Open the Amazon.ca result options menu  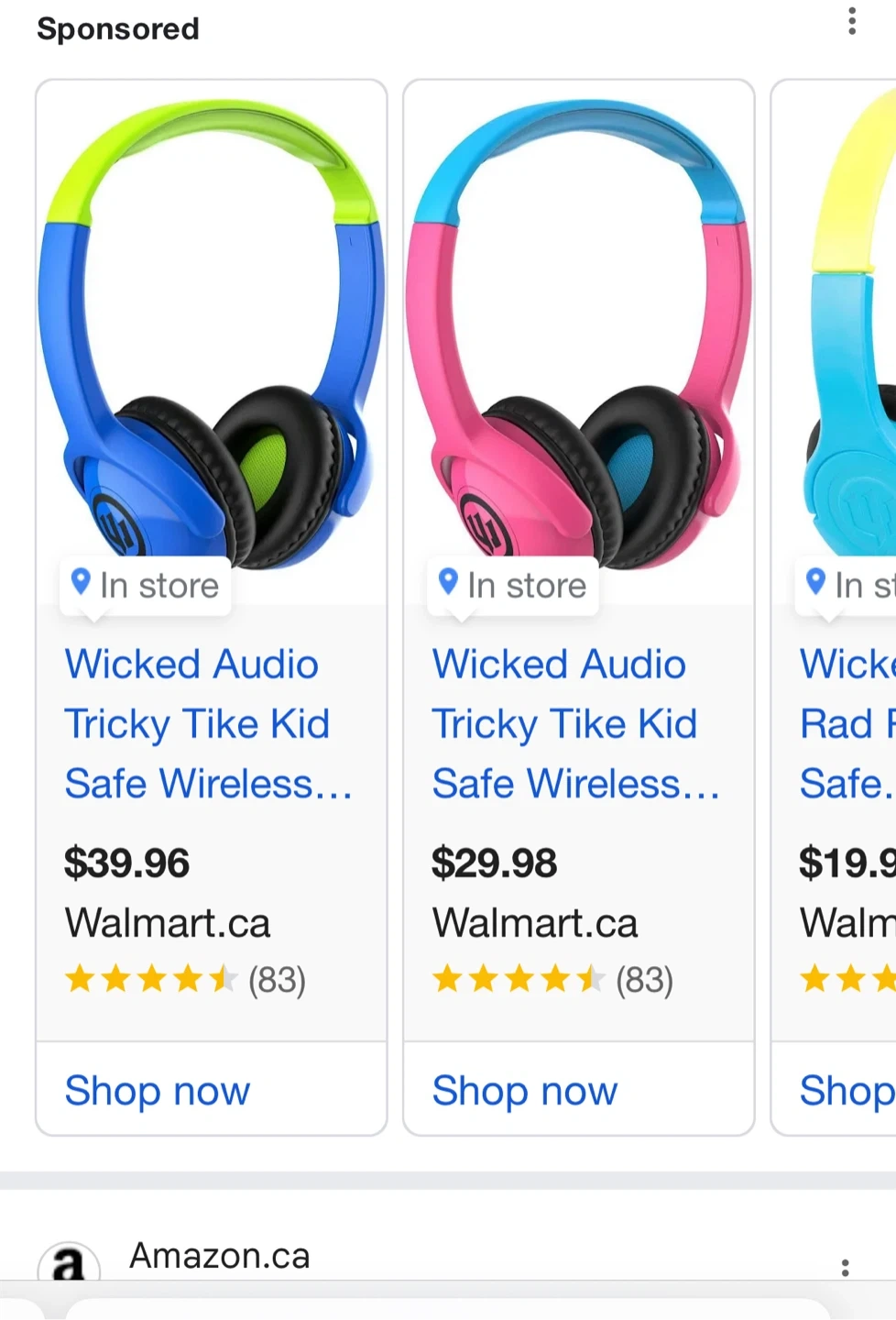(845, 1267)
